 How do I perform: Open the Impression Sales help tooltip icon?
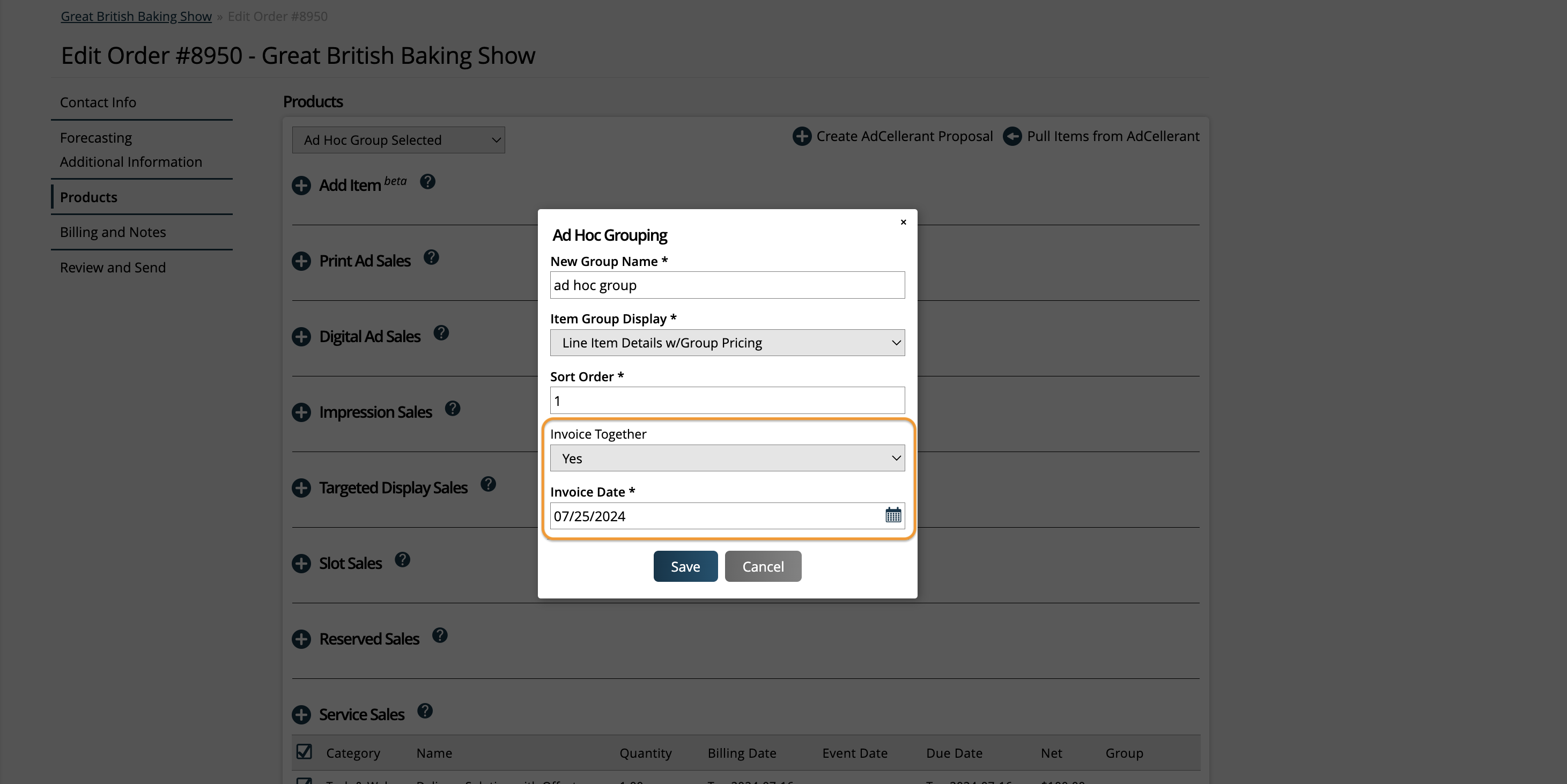click(453, 409)
